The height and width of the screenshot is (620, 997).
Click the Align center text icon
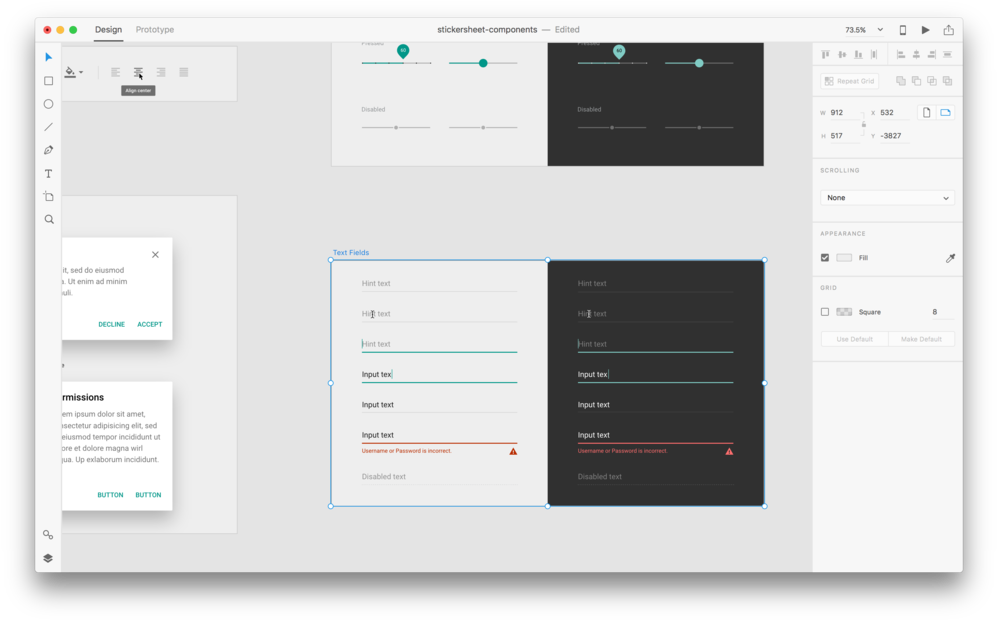(138, 72)
